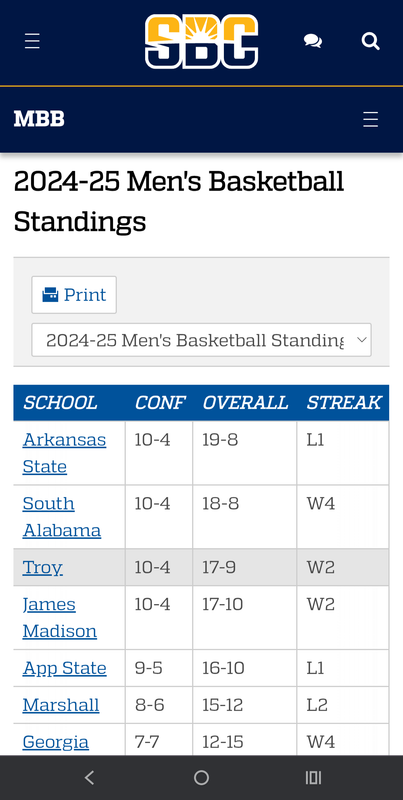
Task: Open the main hamburger menu icon
Action: pyautogui.click(x=32, y=41)
